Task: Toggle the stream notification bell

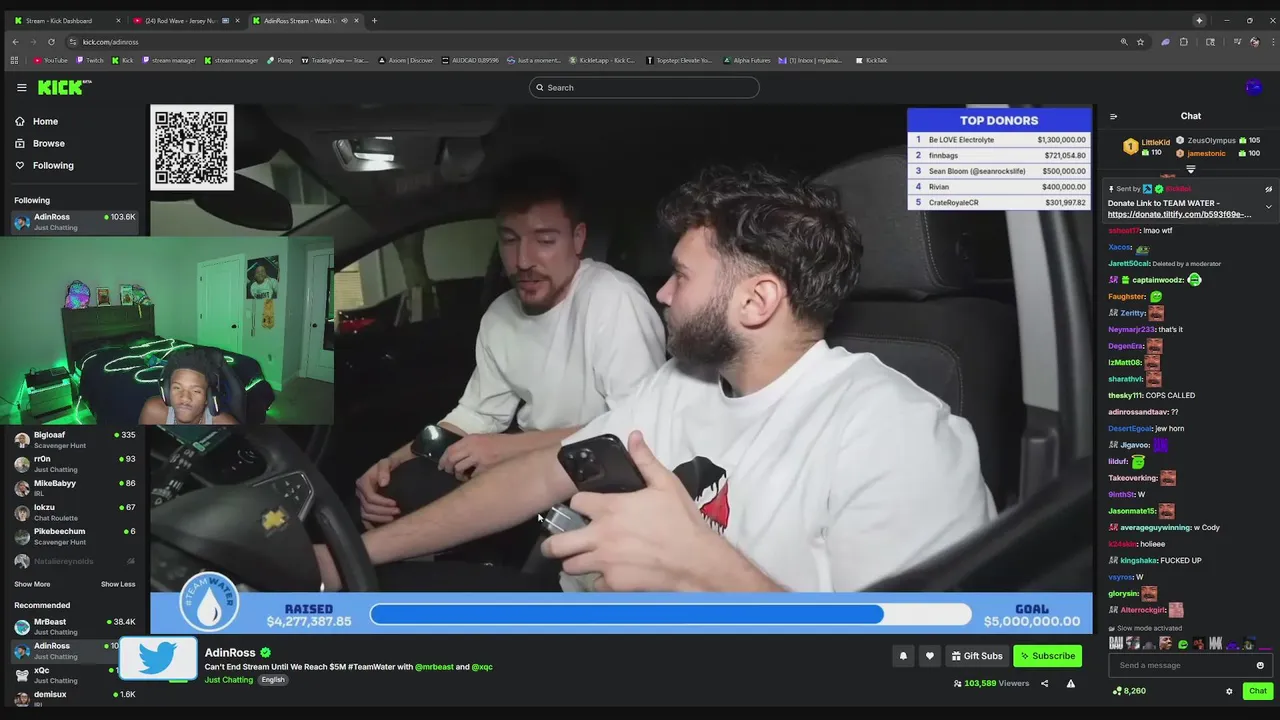Action: point(903,656)
